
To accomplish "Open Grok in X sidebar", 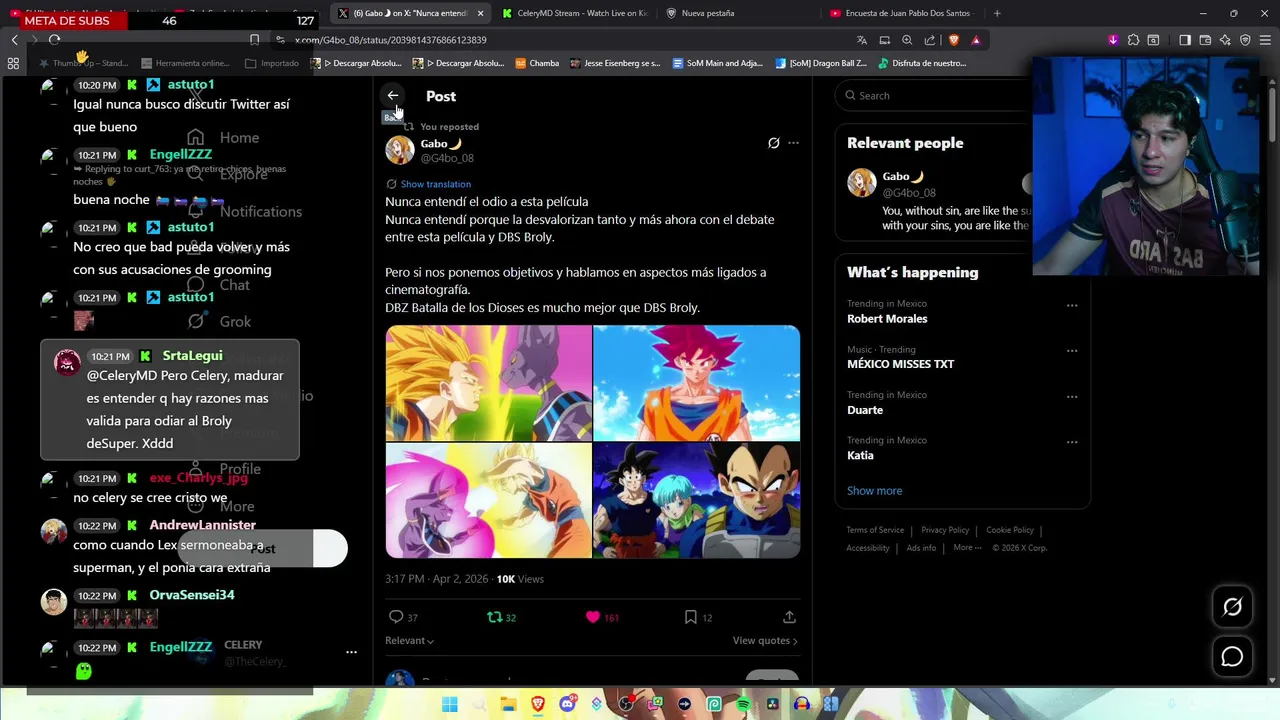I will [x=219, y=322].
